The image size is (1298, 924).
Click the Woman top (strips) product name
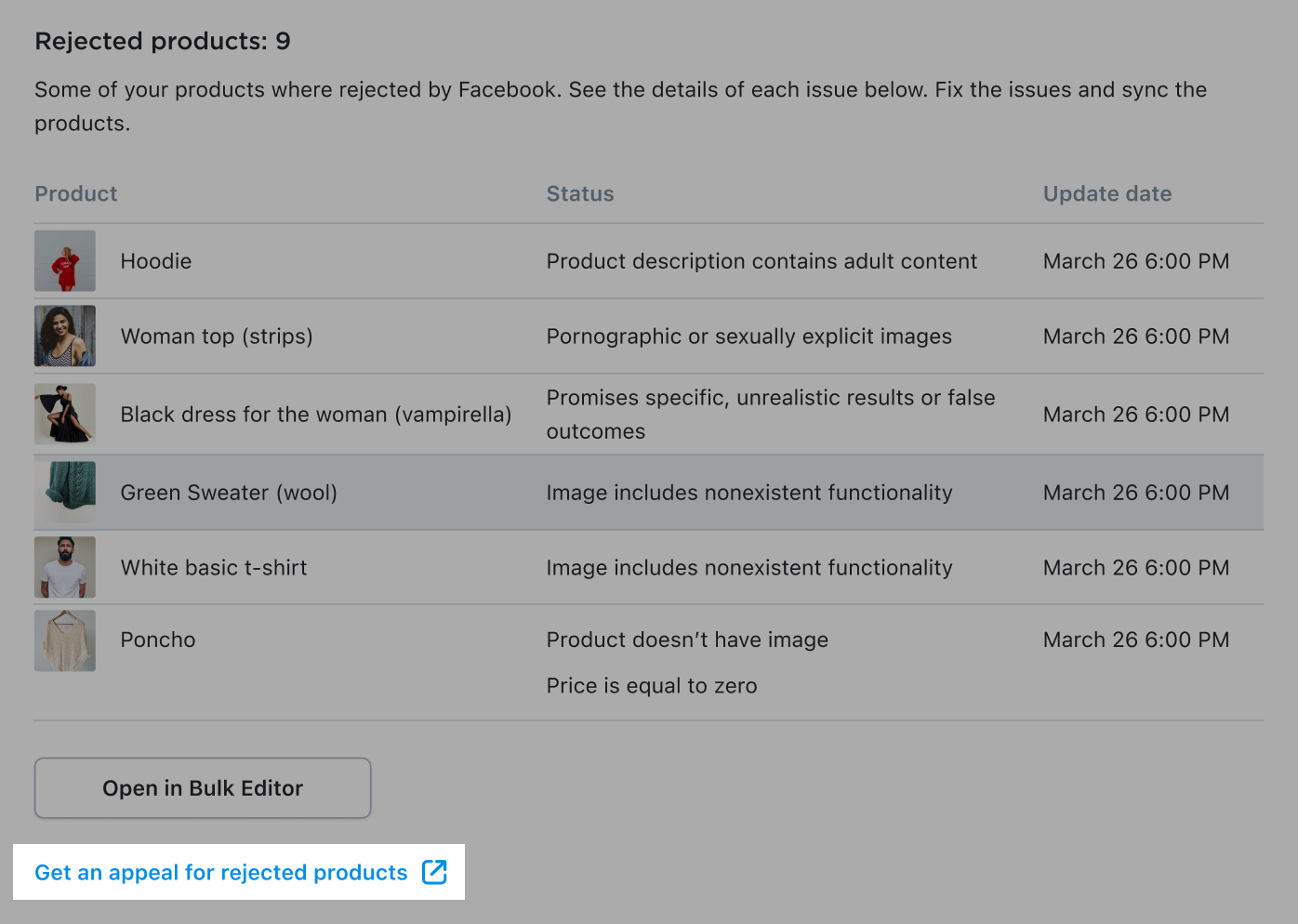pos(216,336)
